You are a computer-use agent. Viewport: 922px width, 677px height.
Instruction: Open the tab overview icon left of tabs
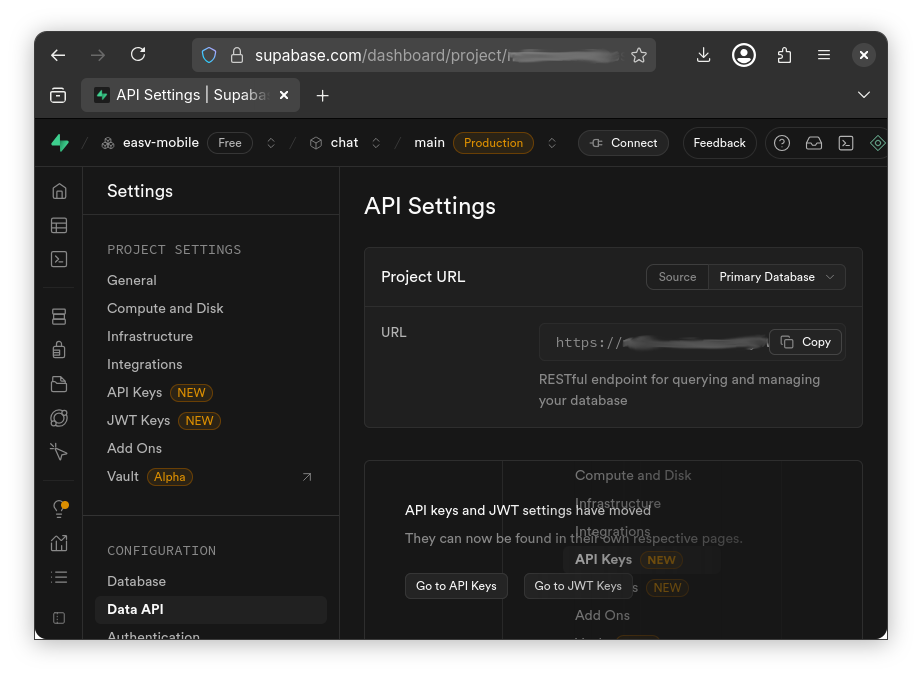[x=58, y=95]
